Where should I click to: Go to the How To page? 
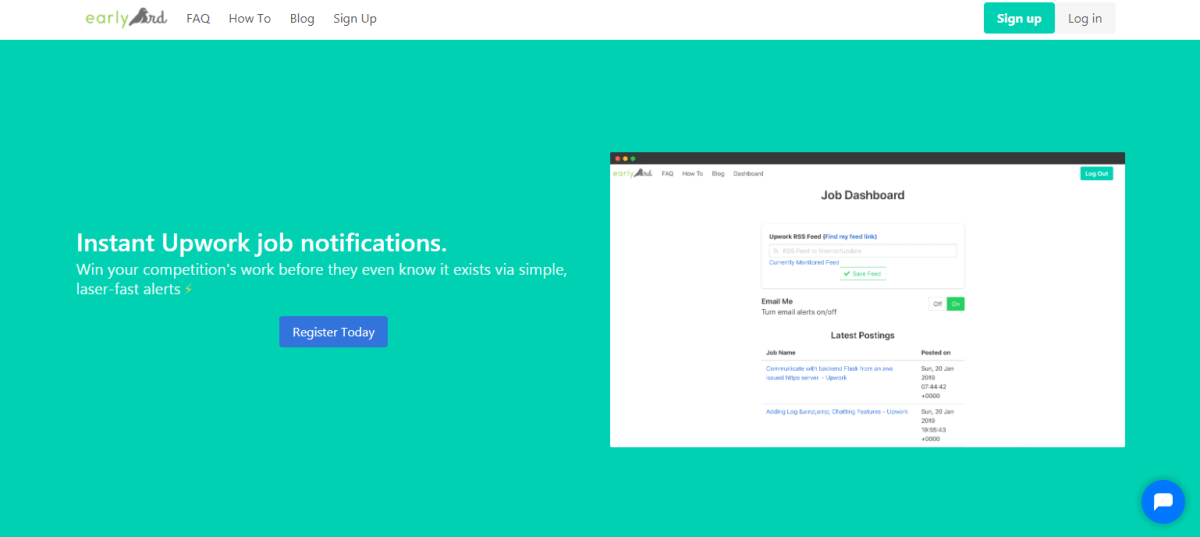(249, 18)
